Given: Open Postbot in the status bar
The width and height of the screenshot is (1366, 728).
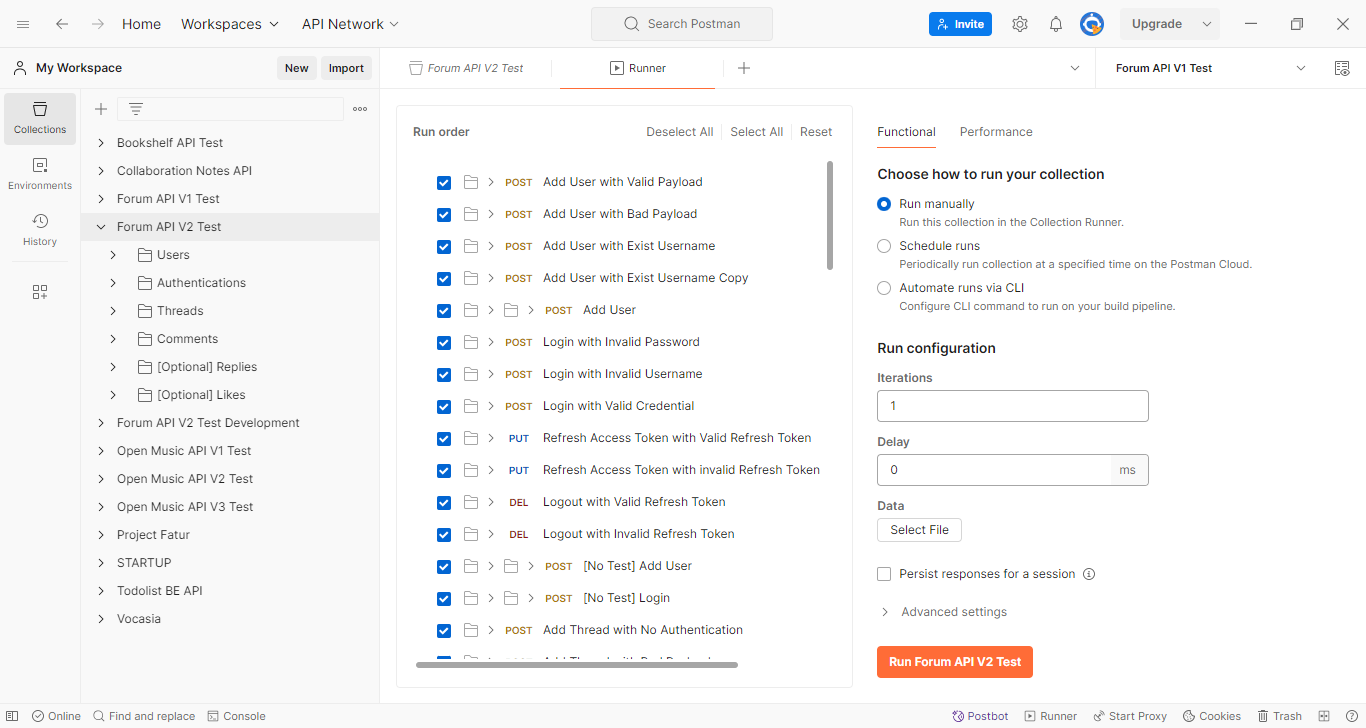Looking at the screenshot, I should (x=980, y=716).
